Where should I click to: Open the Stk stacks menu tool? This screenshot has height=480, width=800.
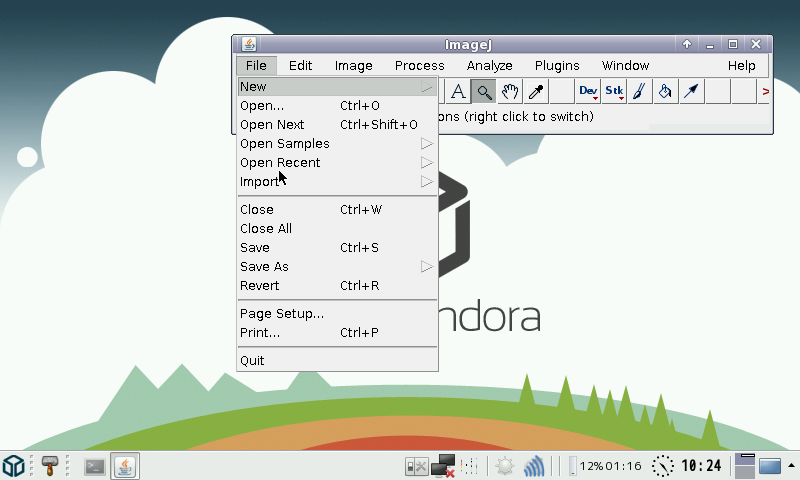pyautogui.click(x=614, y=92)
